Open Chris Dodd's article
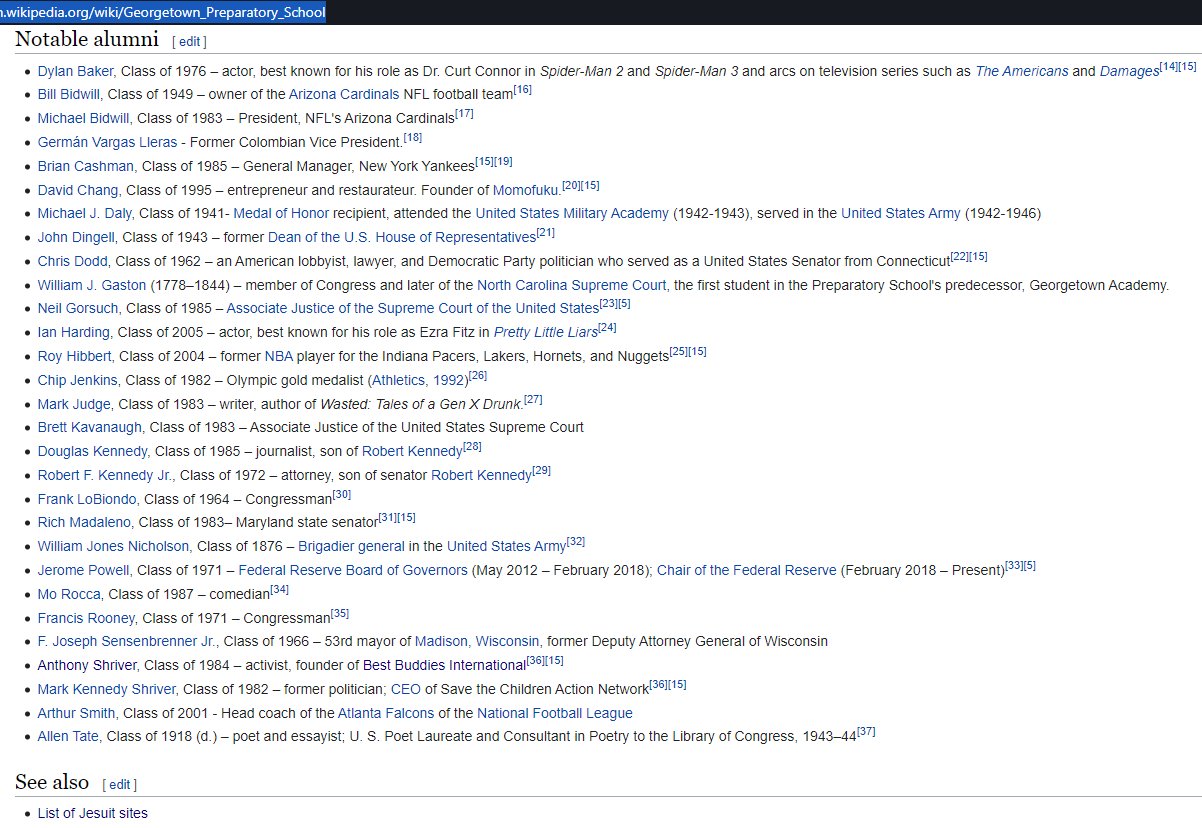This screenshot has width=1202, height=828. [x=73, y=261]
